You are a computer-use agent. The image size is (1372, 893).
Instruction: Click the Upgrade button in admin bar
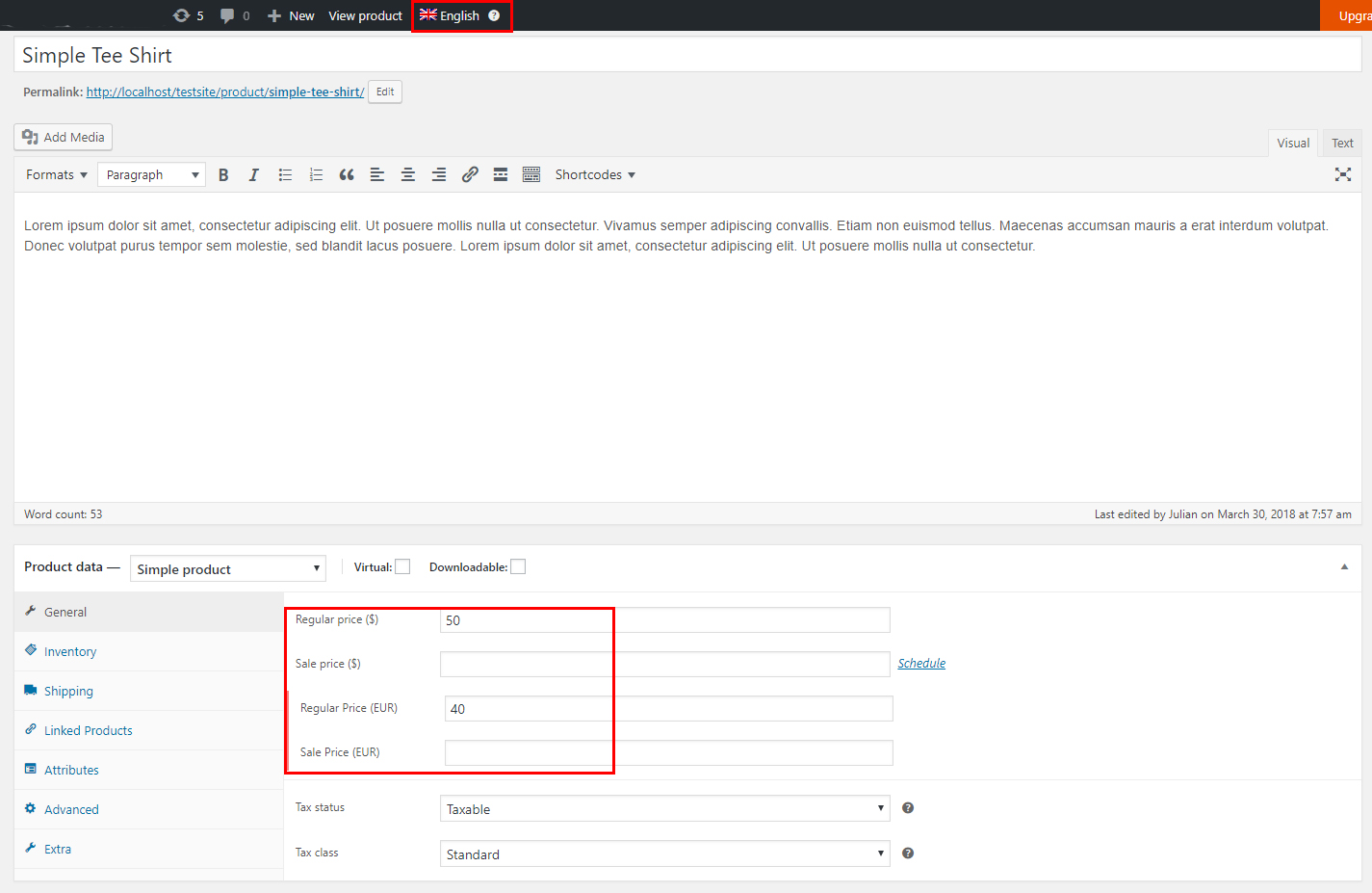click(x=1346, y=15)
